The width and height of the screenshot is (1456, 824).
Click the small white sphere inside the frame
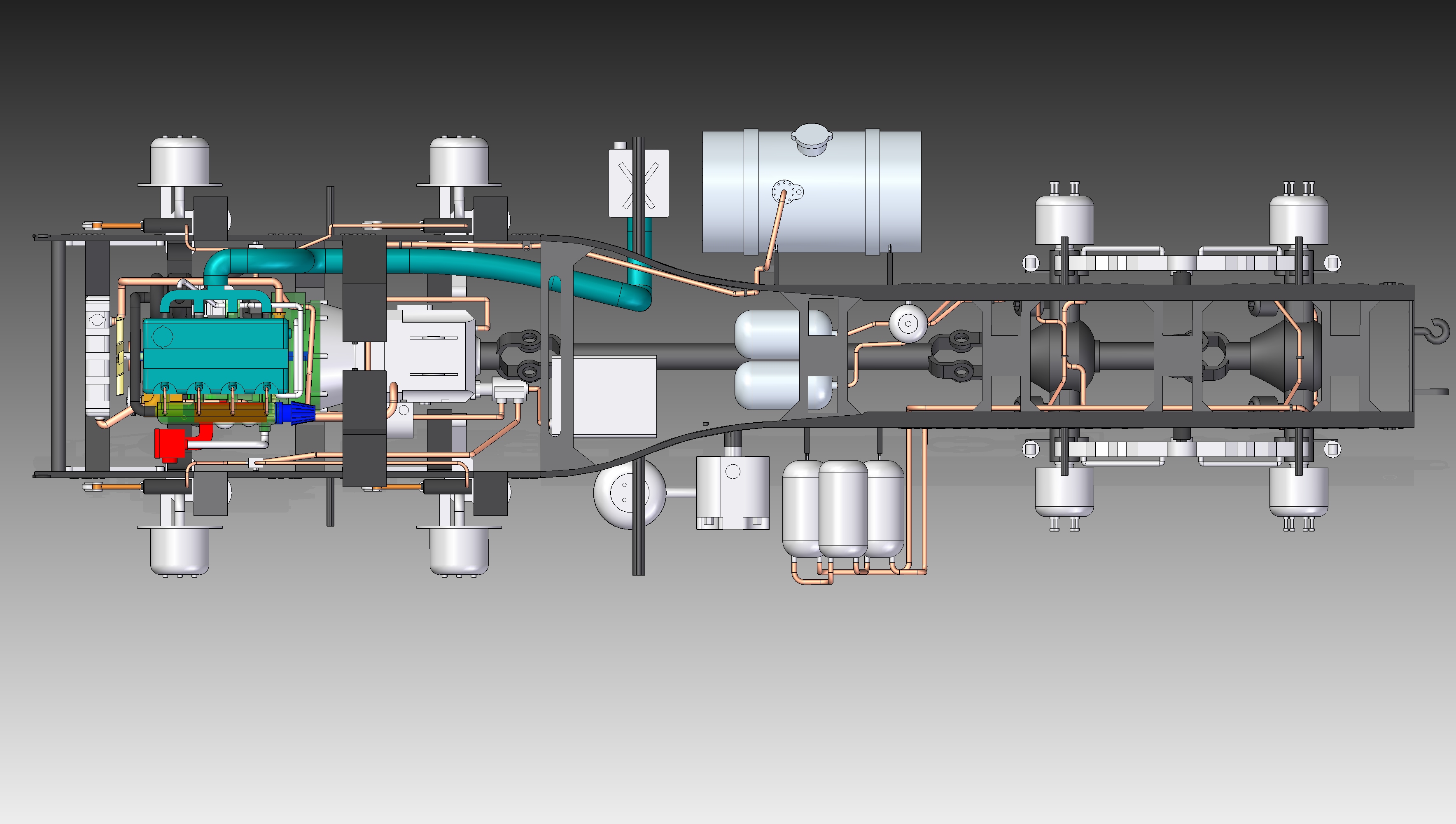(x=908, y=323)
